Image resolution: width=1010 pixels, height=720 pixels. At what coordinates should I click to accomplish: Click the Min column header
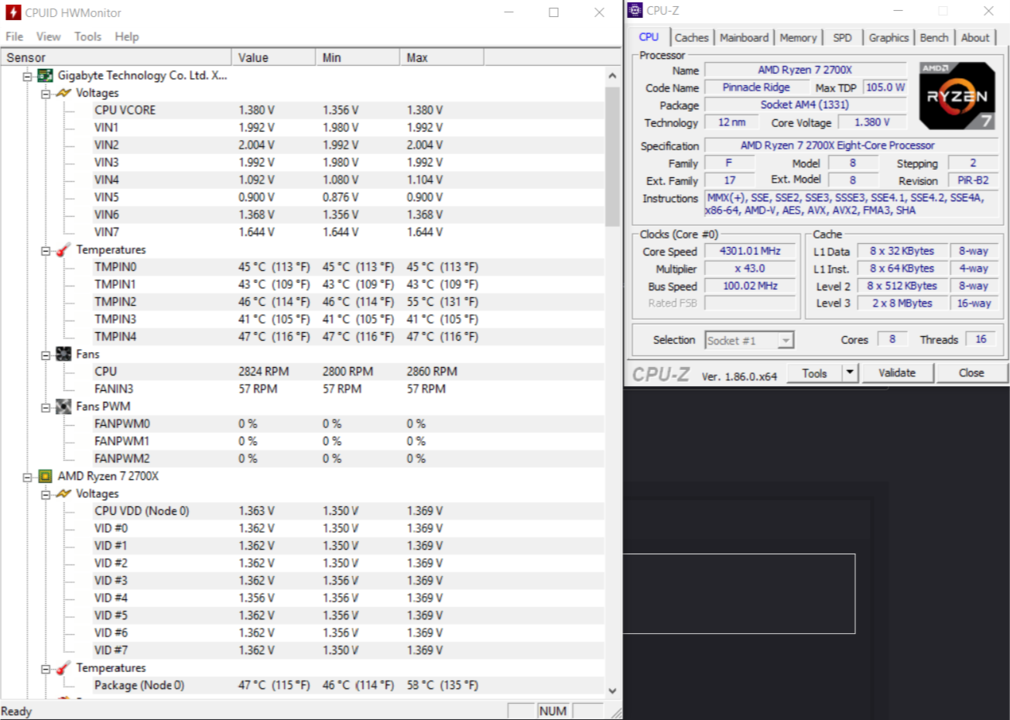click(x=357, y=57)
